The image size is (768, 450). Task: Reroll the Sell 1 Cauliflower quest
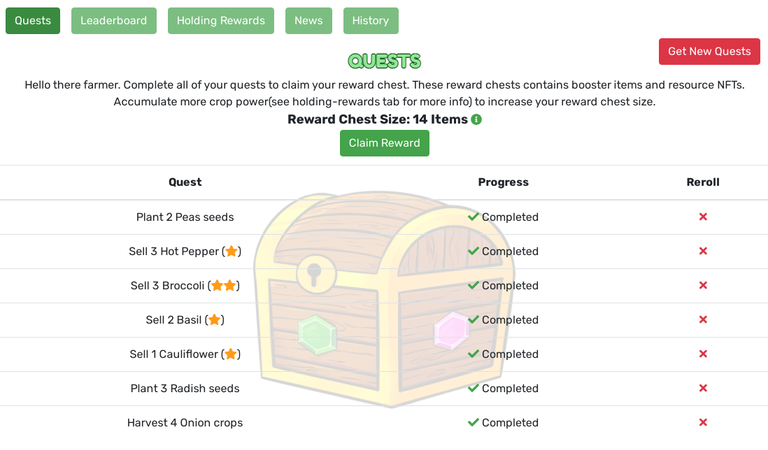(703, 354)
